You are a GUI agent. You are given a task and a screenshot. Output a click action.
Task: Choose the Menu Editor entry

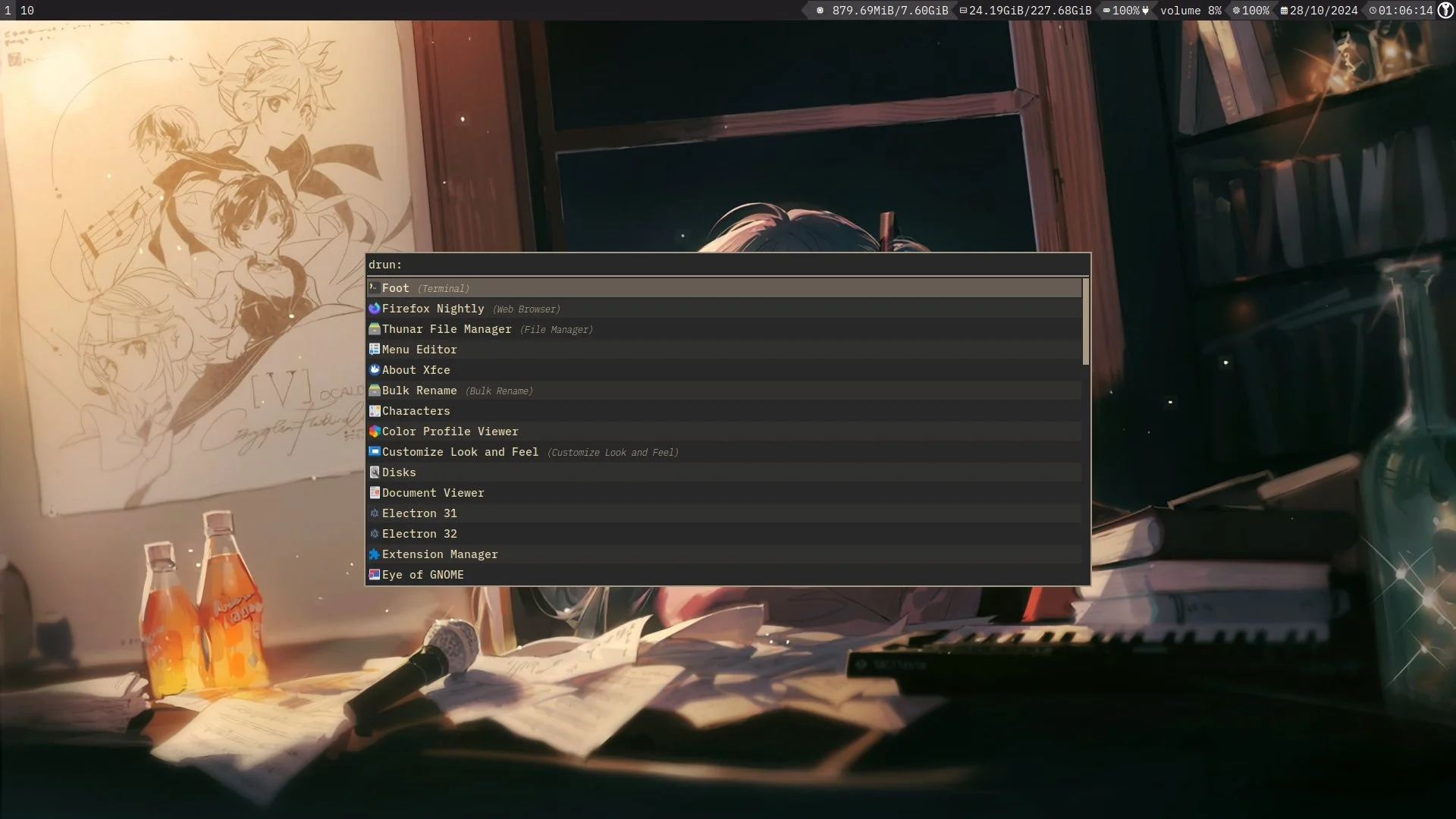click(724, 350)
